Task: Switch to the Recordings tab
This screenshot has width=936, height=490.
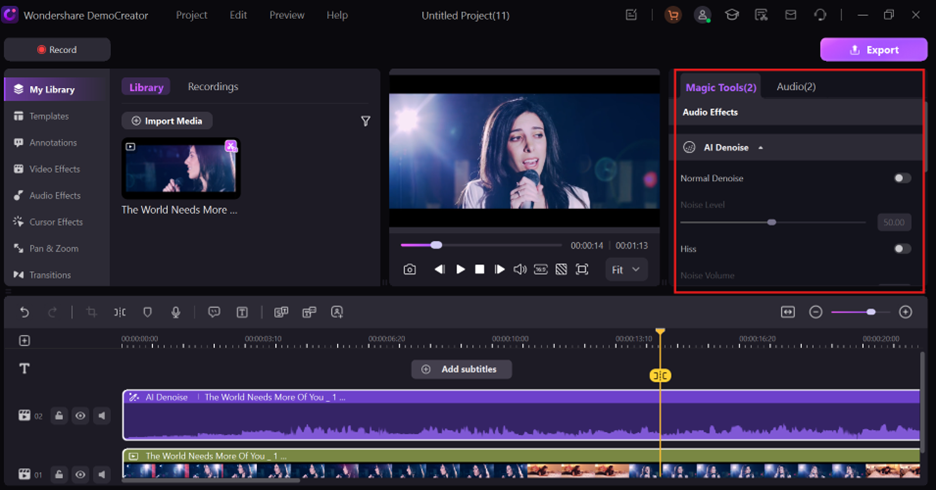Action: [x=213, y=87]
